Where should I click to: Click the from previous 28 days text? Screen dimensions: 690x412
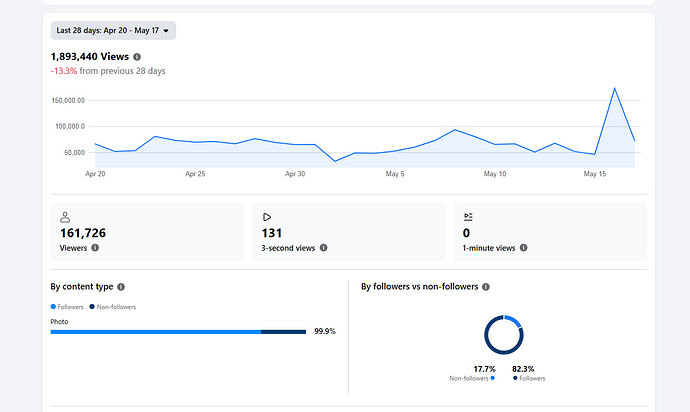coord(122,71)
